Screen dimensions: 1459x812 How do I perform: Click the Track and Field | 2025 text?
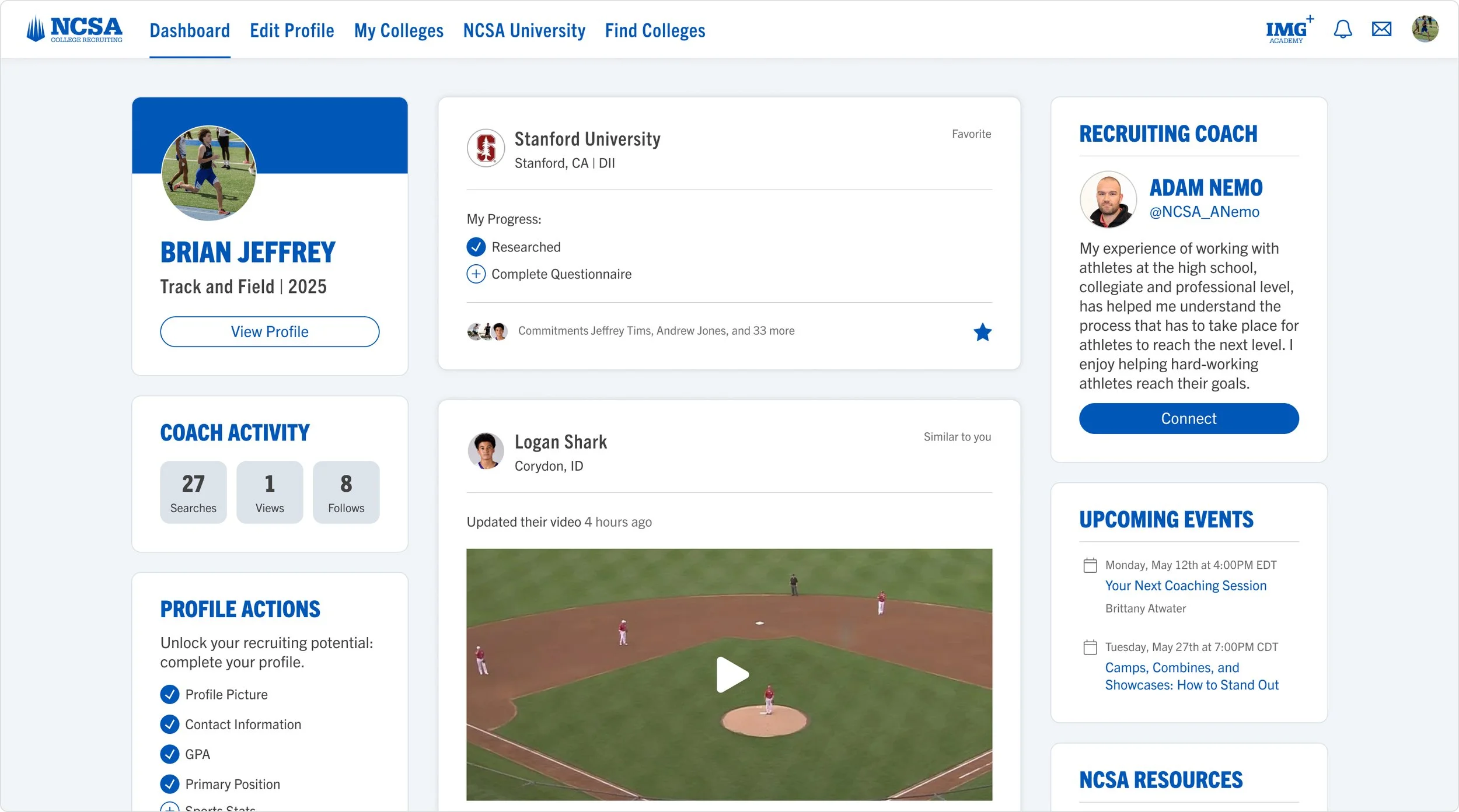coord(243,287)
